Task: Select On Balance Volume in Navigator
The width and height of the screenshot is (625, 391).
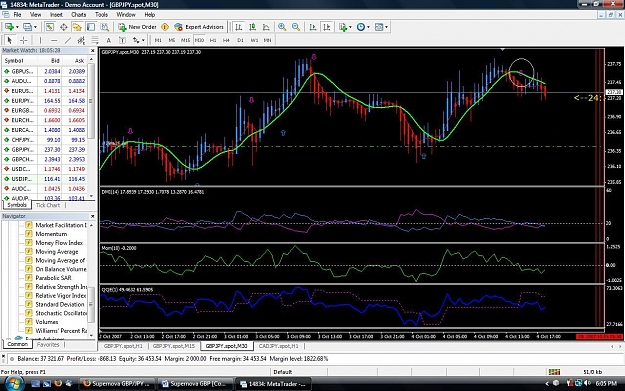Action: pos(61,269)
